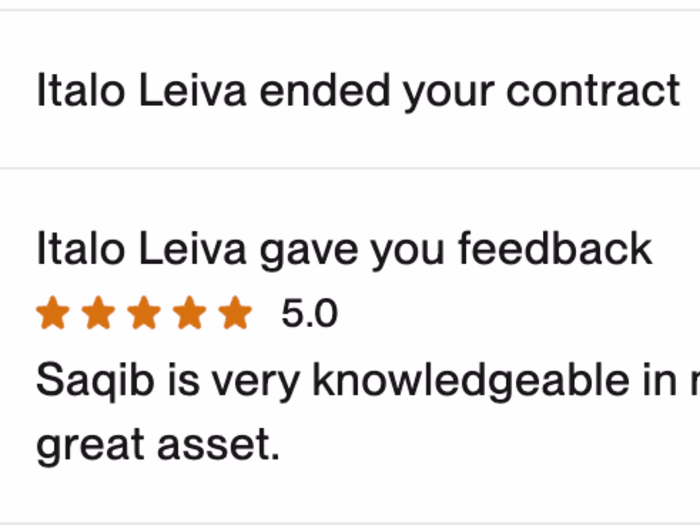Click the divider line between the two notifications
This screenshot has height=525, width=700.
click(350, 168)
